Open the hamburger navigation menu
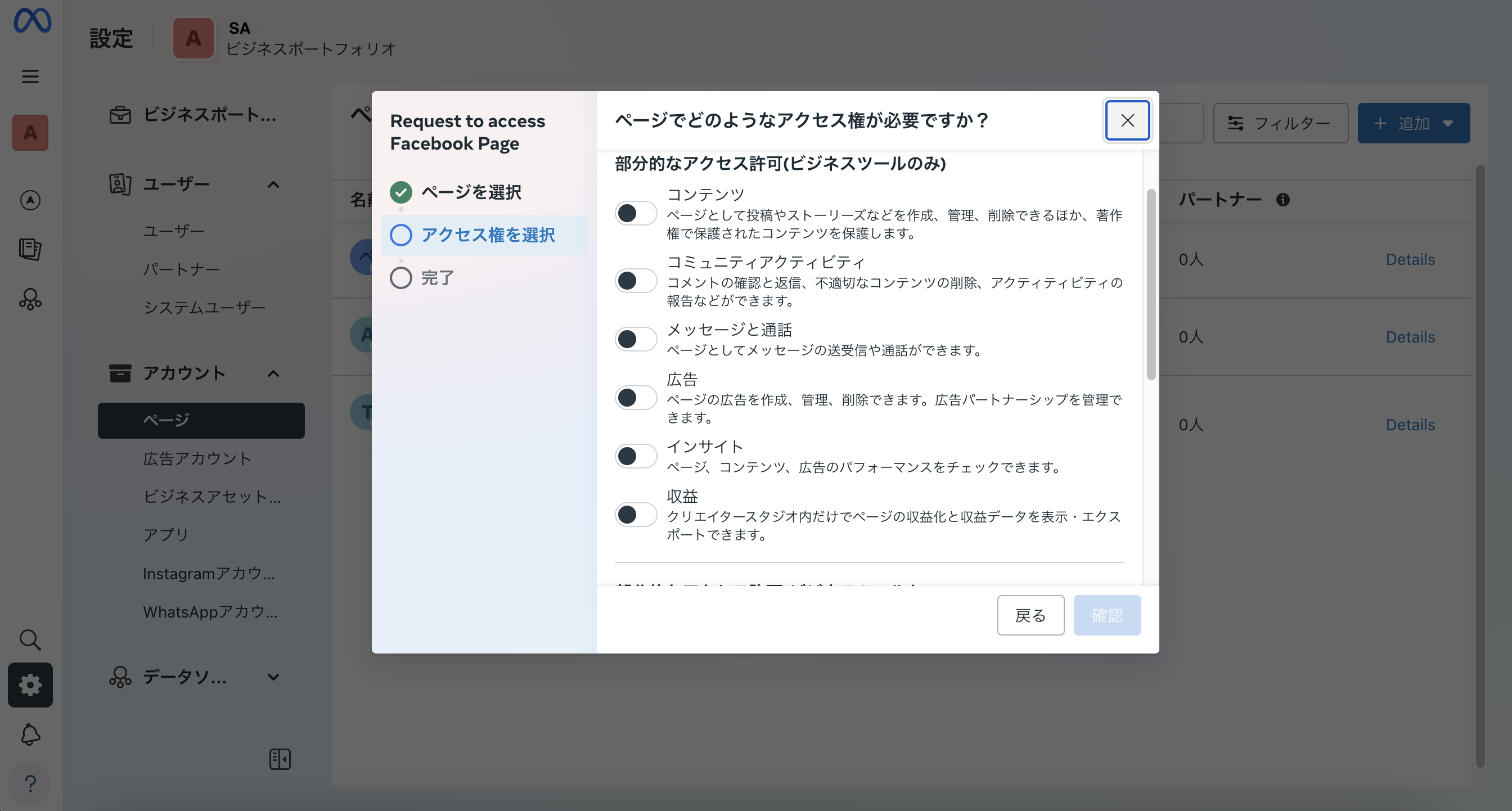The width and height of the screenshot is (1512, 811). [x=30, y=76]
